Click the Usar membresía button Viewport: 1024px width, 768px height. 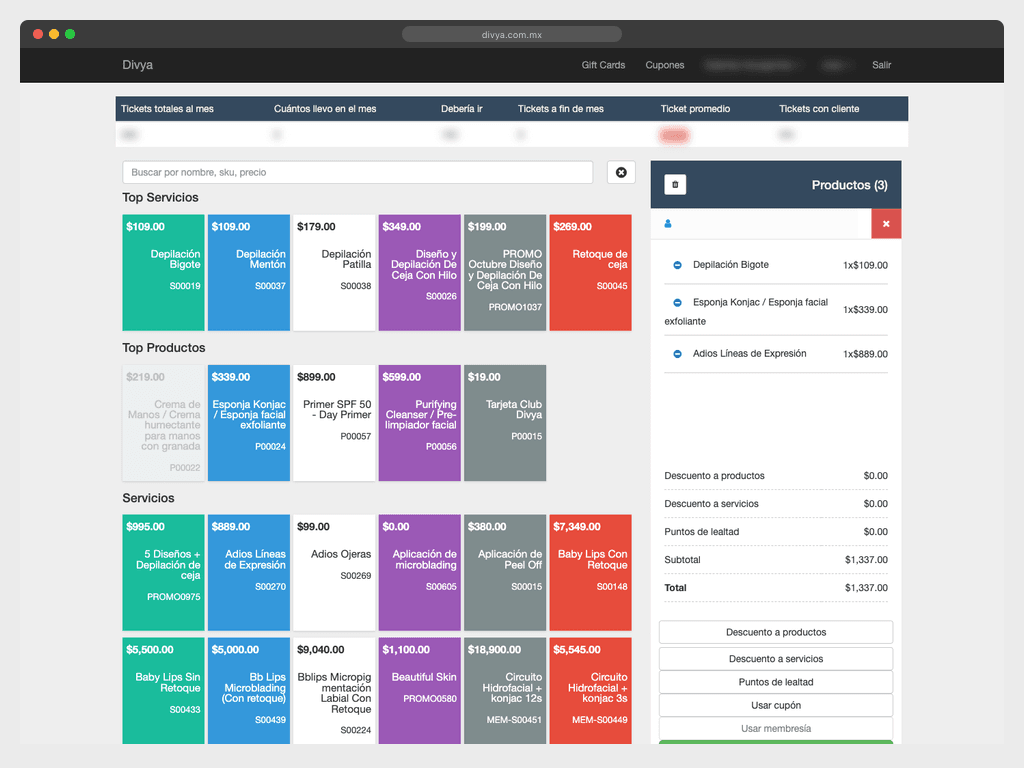tap(776, 728)
